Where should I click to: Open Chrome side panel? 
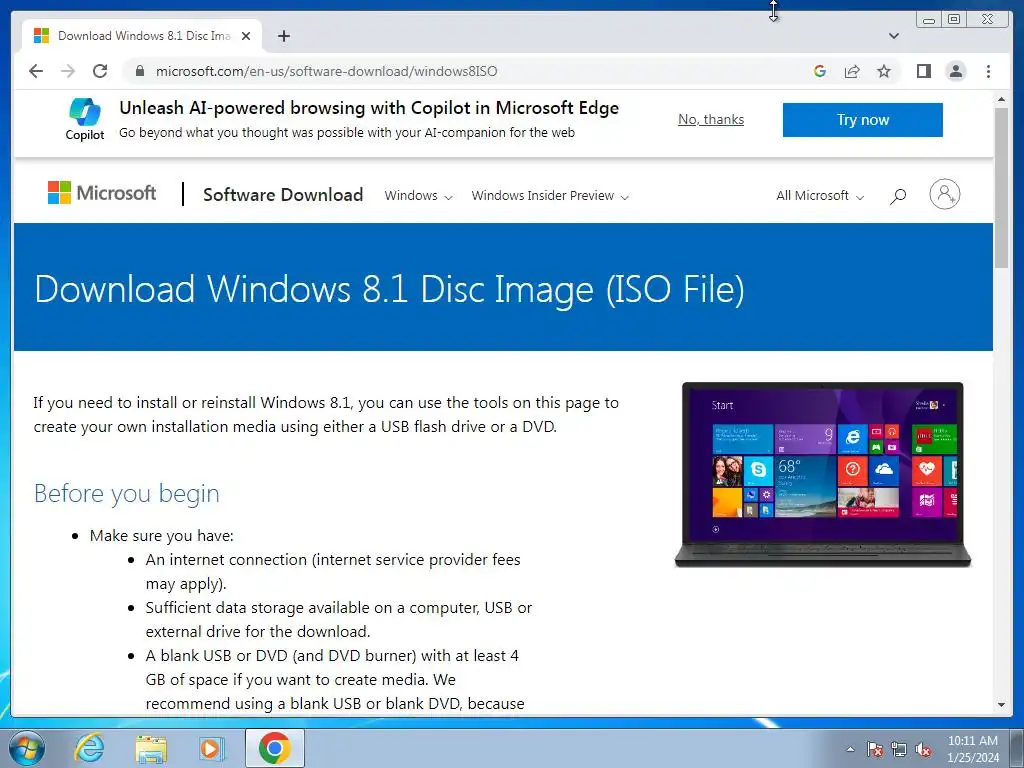(x=923, y=71)
